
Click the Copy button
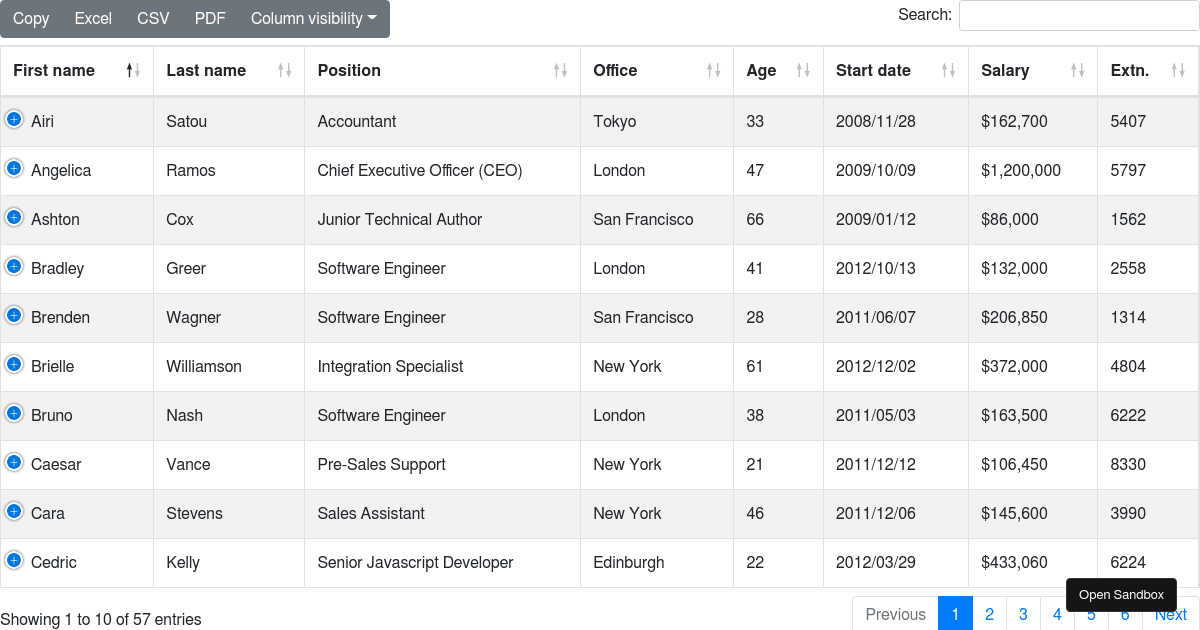click(x=30, y=18)
